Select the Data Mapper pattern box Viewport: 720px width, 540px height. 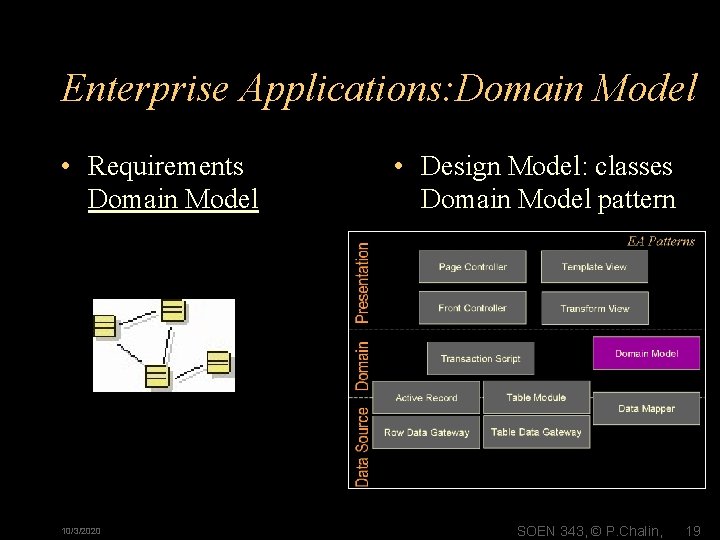pyautogui.click(x=647, y=408)
